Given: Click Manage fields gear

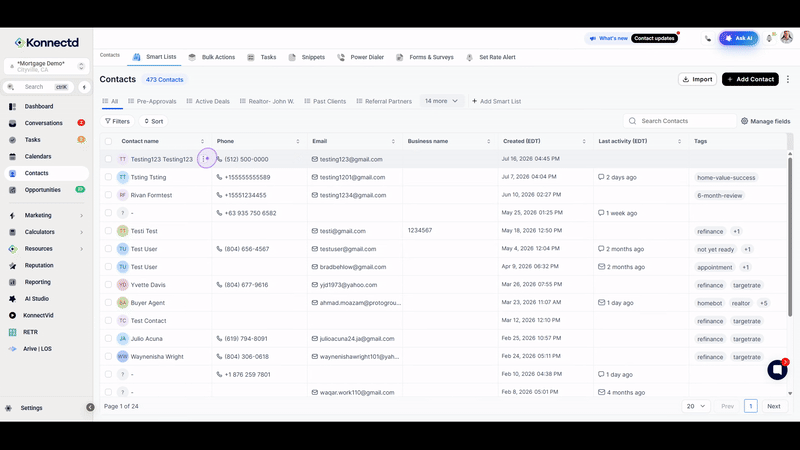Looking at the screenshot, I should 744,121.
